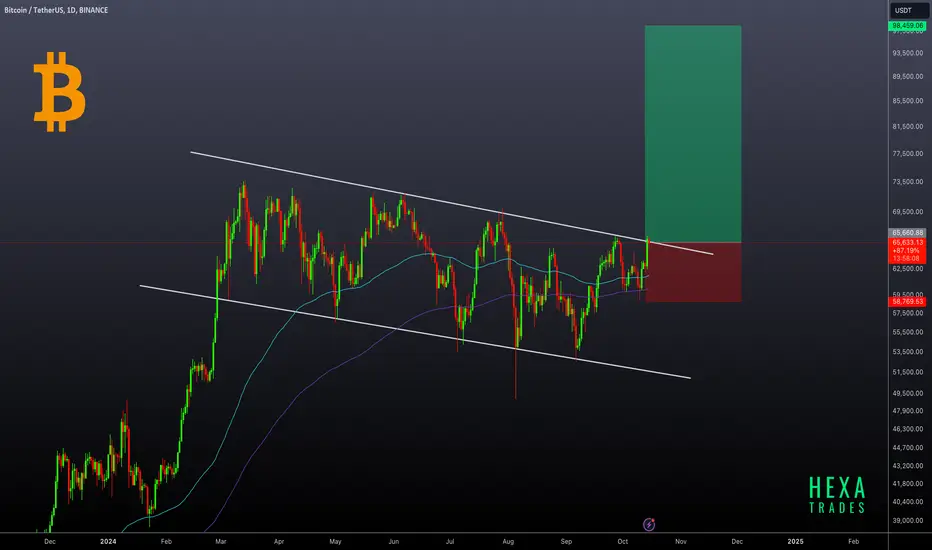Click the 85,500.00 price scale label
The width and height of the screenshot is (932, 550).
tap(908, 101)
